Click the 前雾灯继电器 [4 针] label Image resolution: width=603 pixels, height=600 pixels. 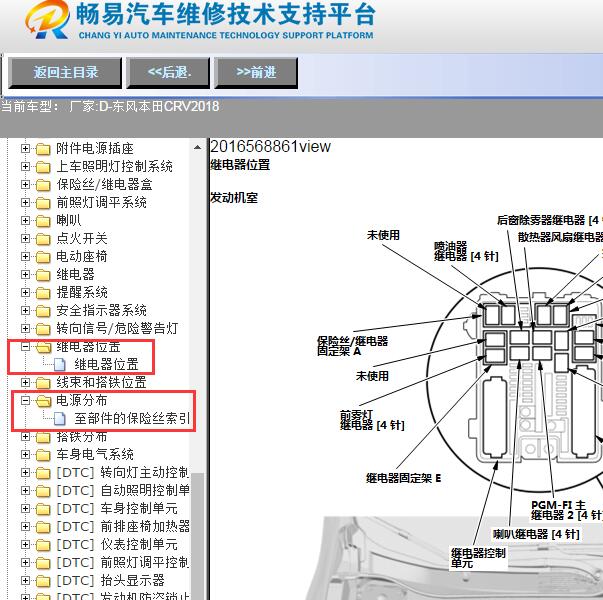372,420
